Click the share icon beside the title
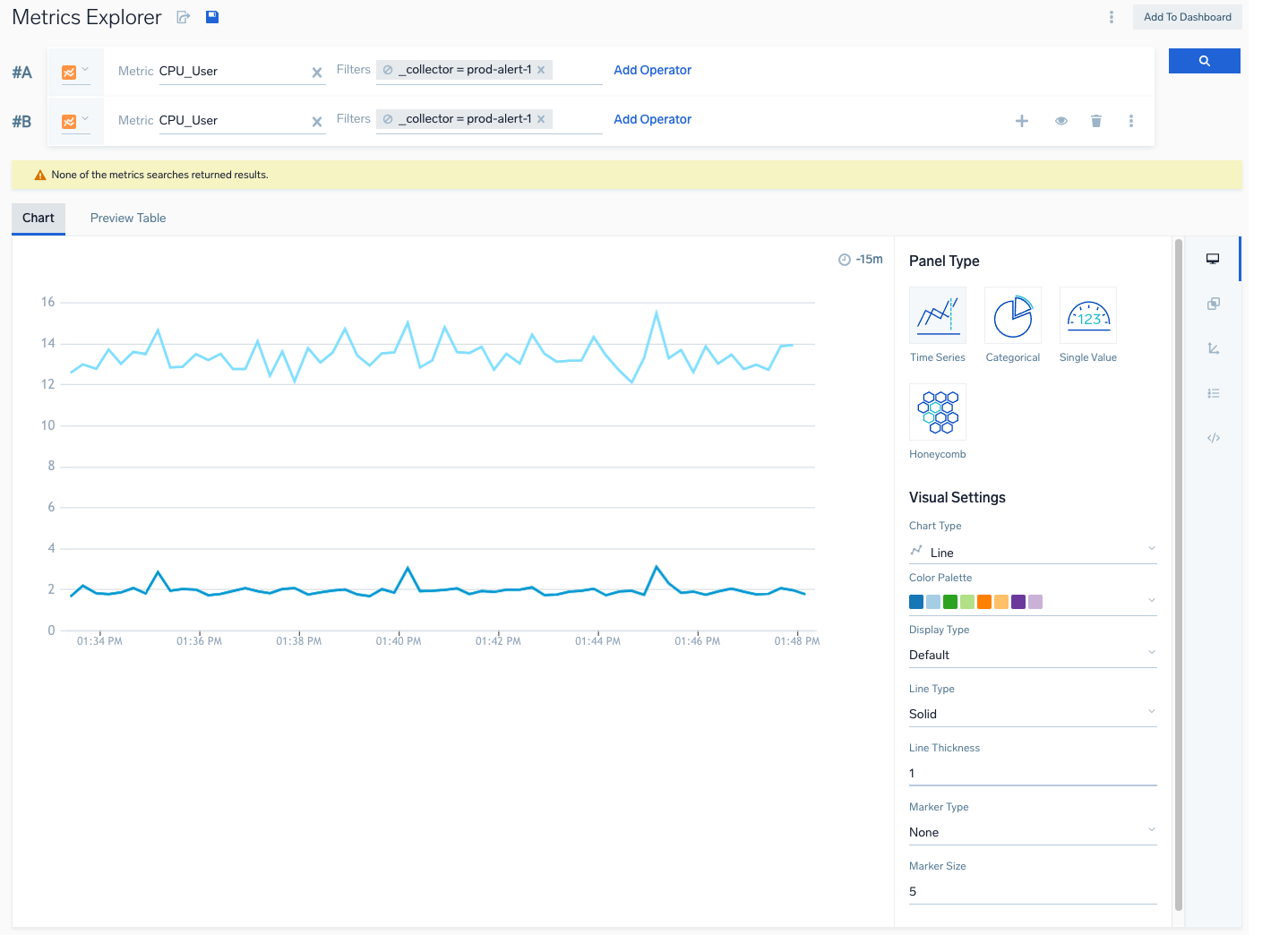This screenshot has height=935, width=1288. pos(184,17)
